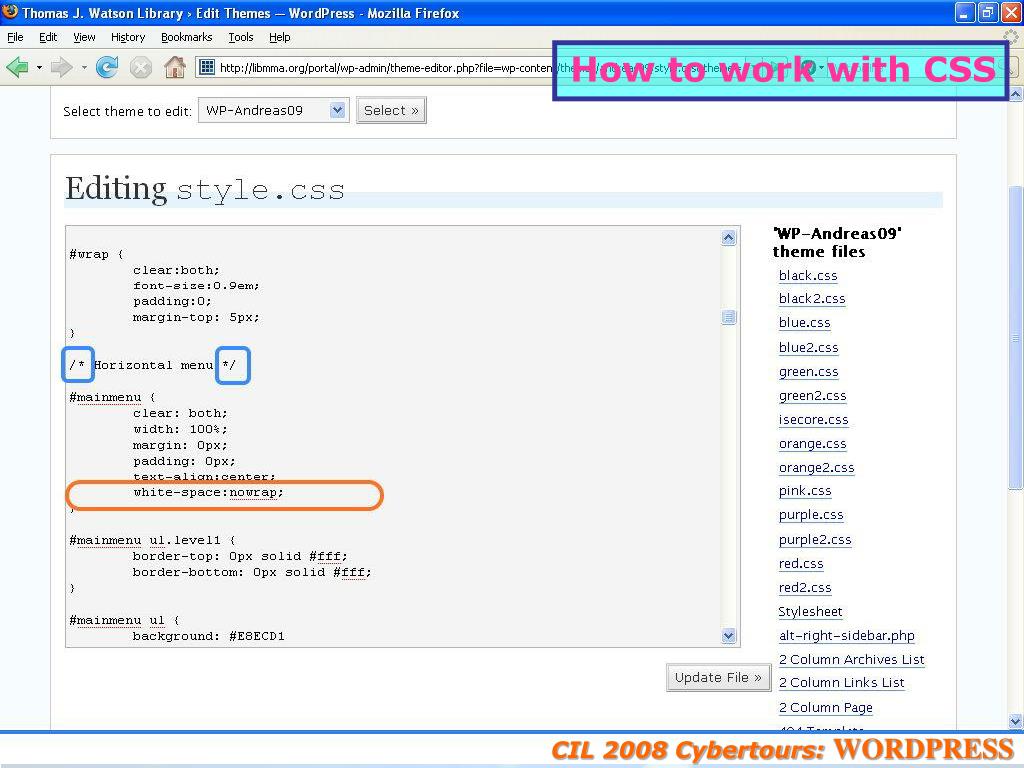The image size is (1024, 768).
Task: Open the orange2.css theme file
Action: (816, 468)
